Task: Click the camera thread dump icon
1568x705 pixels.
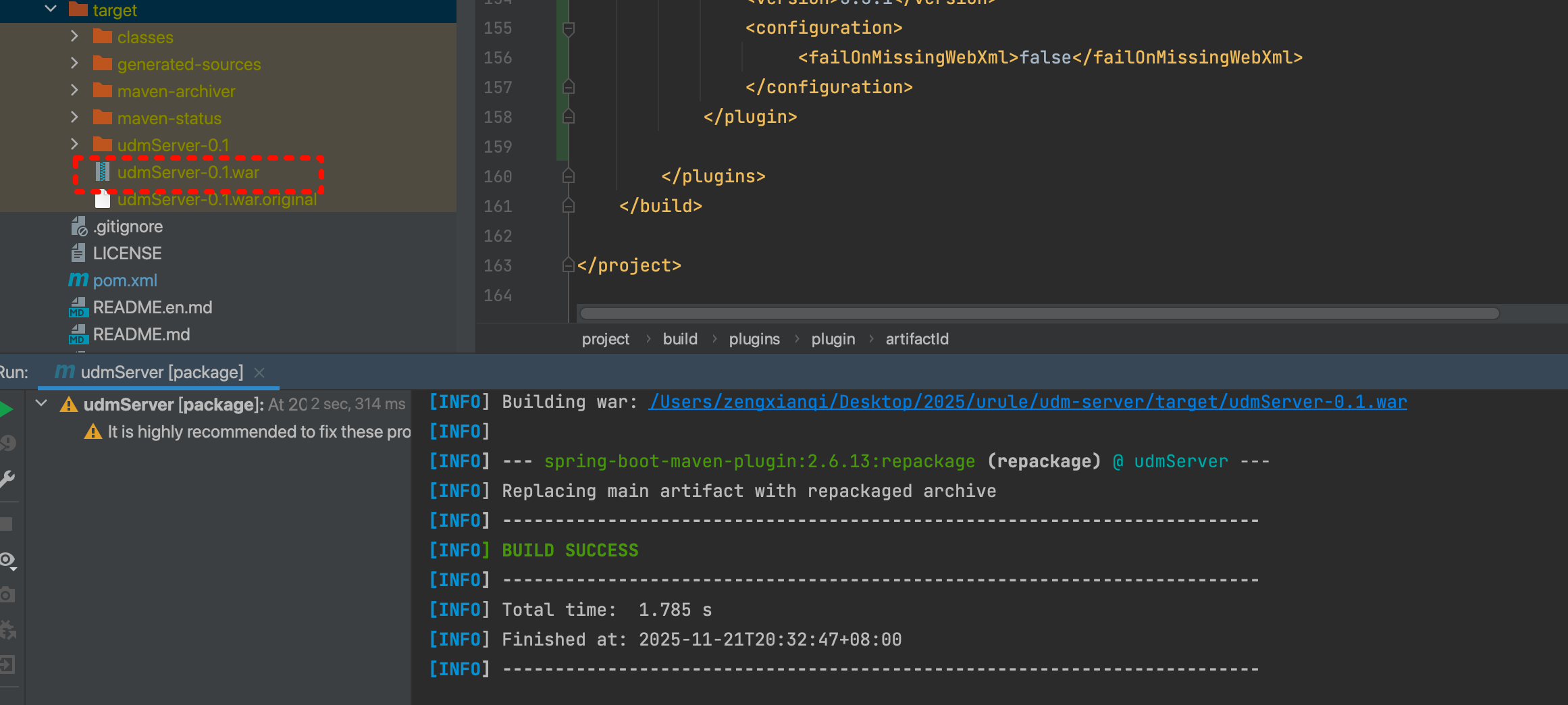Action: pos(7,594)
